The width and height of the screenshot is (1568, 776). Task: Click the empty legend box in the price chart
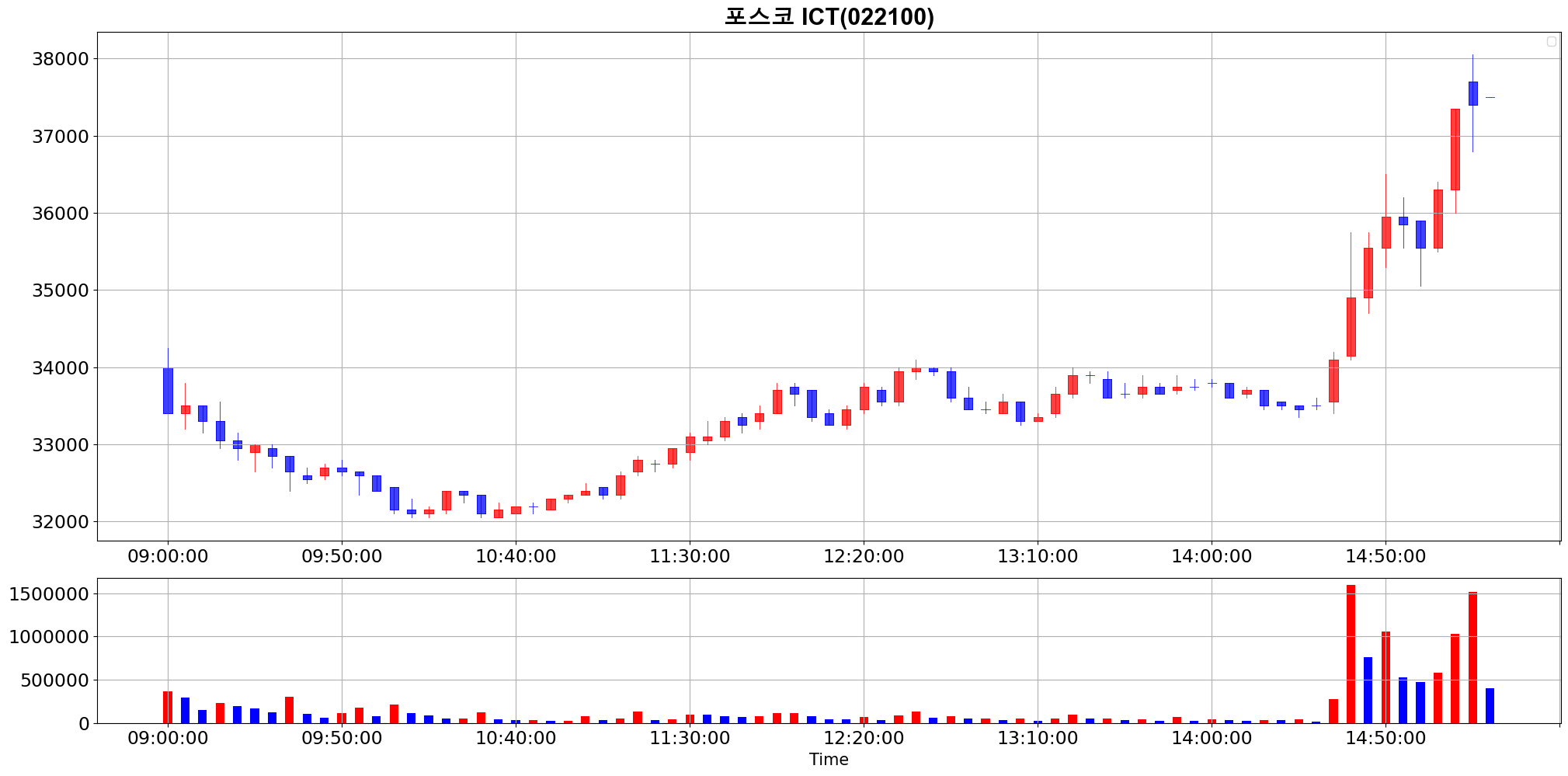tap(1552, 42)
